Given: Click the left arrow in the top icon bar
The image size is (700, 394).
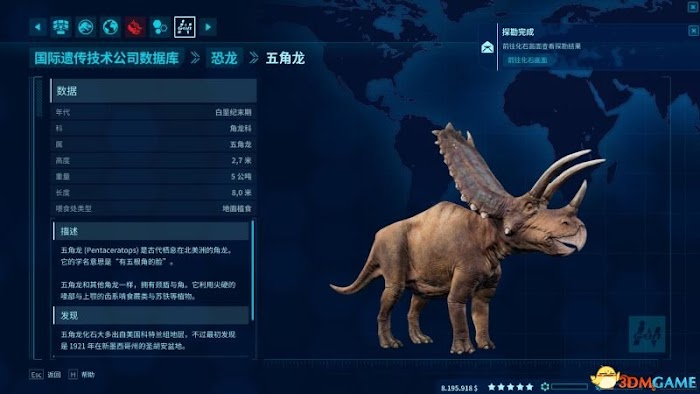Looking at the screenshot, I should [x=38, y=27].
